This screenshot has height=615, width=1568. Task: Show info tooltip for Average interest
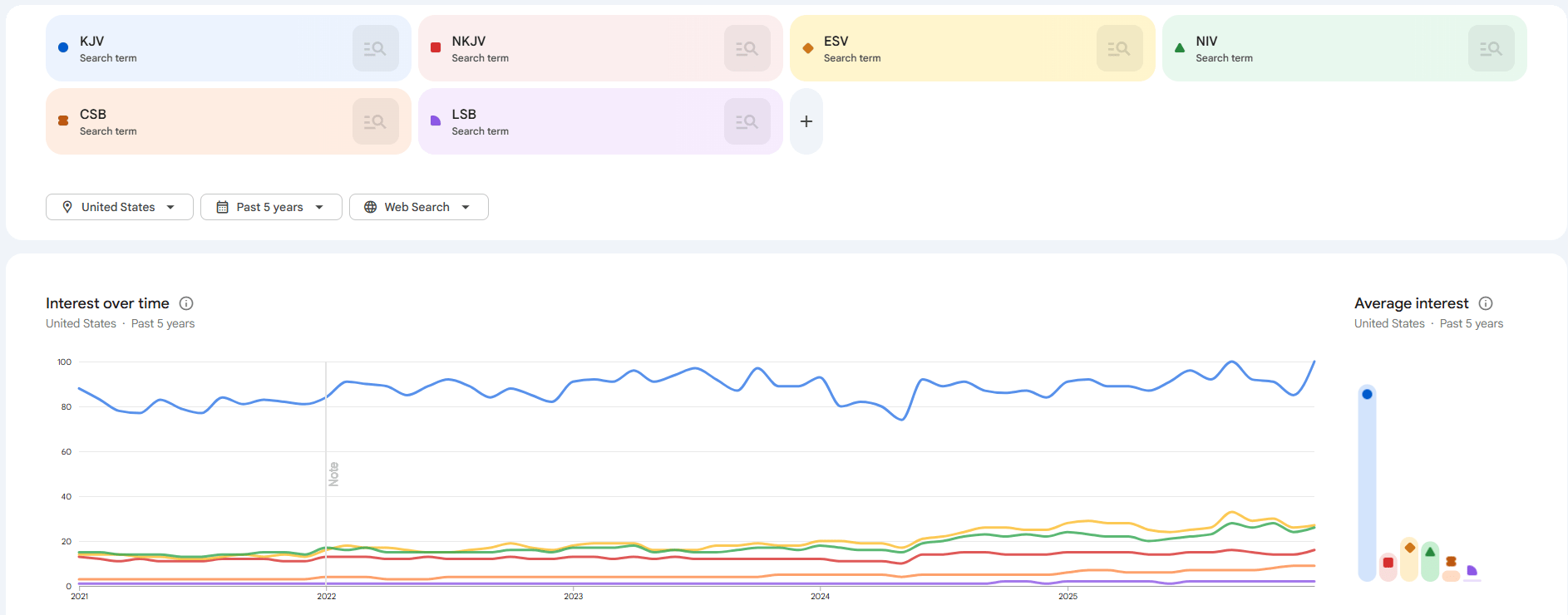1486,303
